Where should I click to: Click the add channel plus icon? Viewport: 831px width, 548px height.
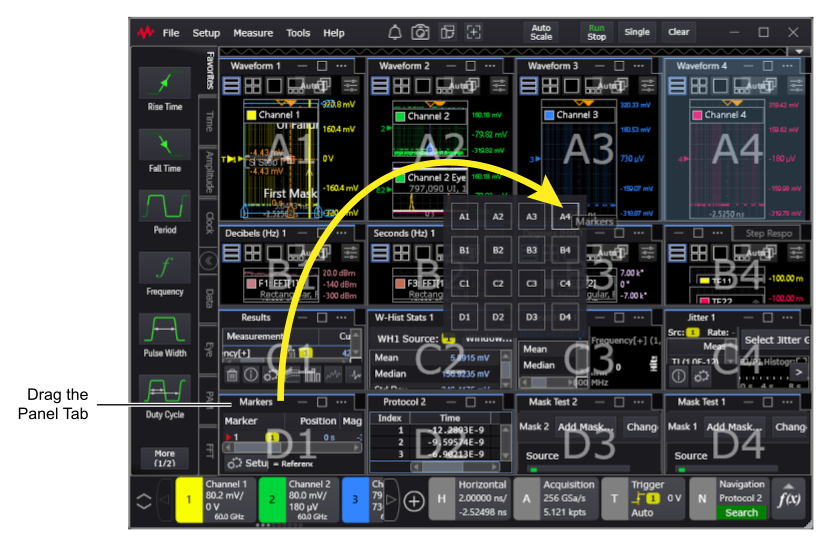pyautogui.click(x=414, y=500)
